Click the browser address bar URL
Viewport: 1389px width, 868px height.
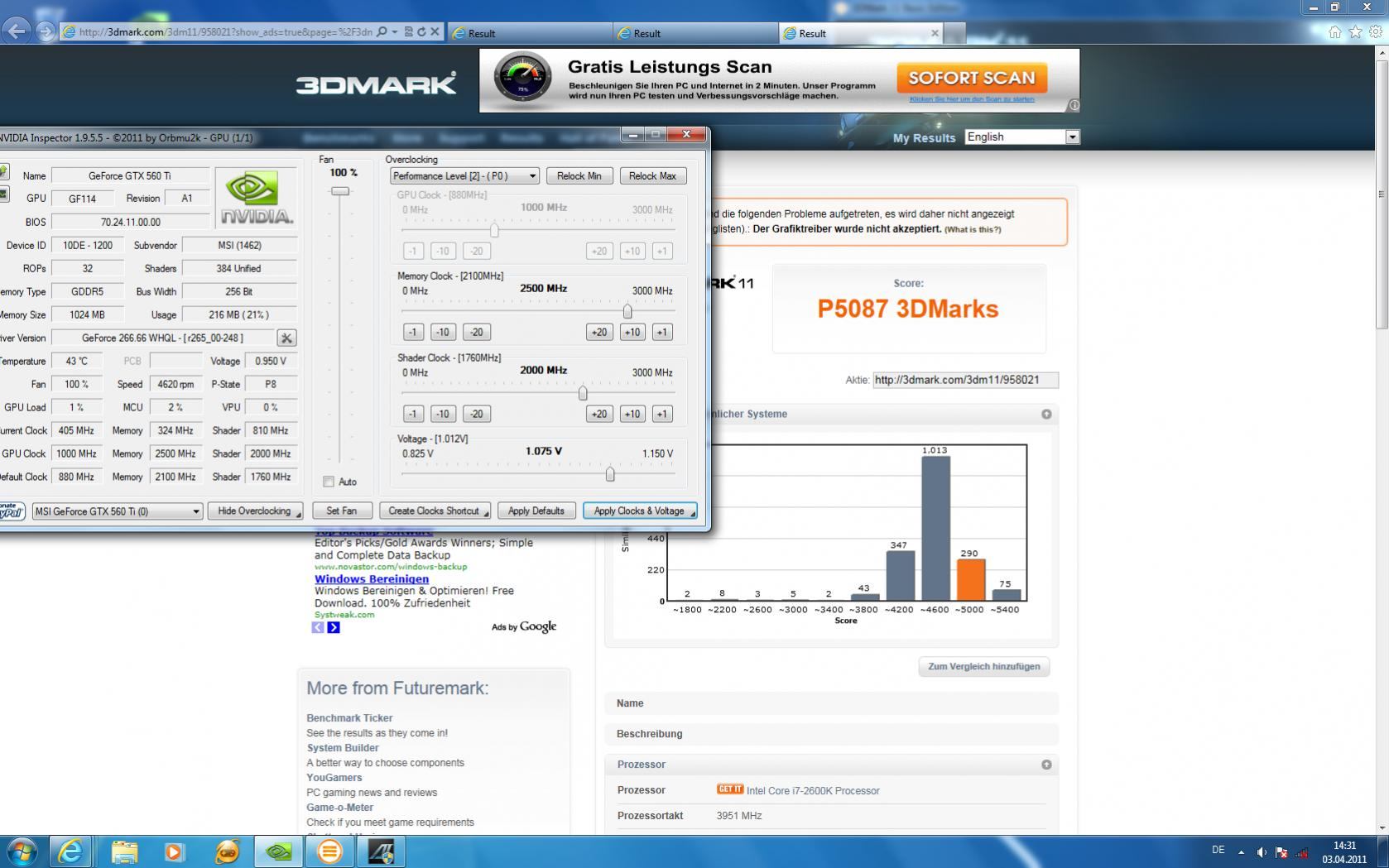(225, 31)
